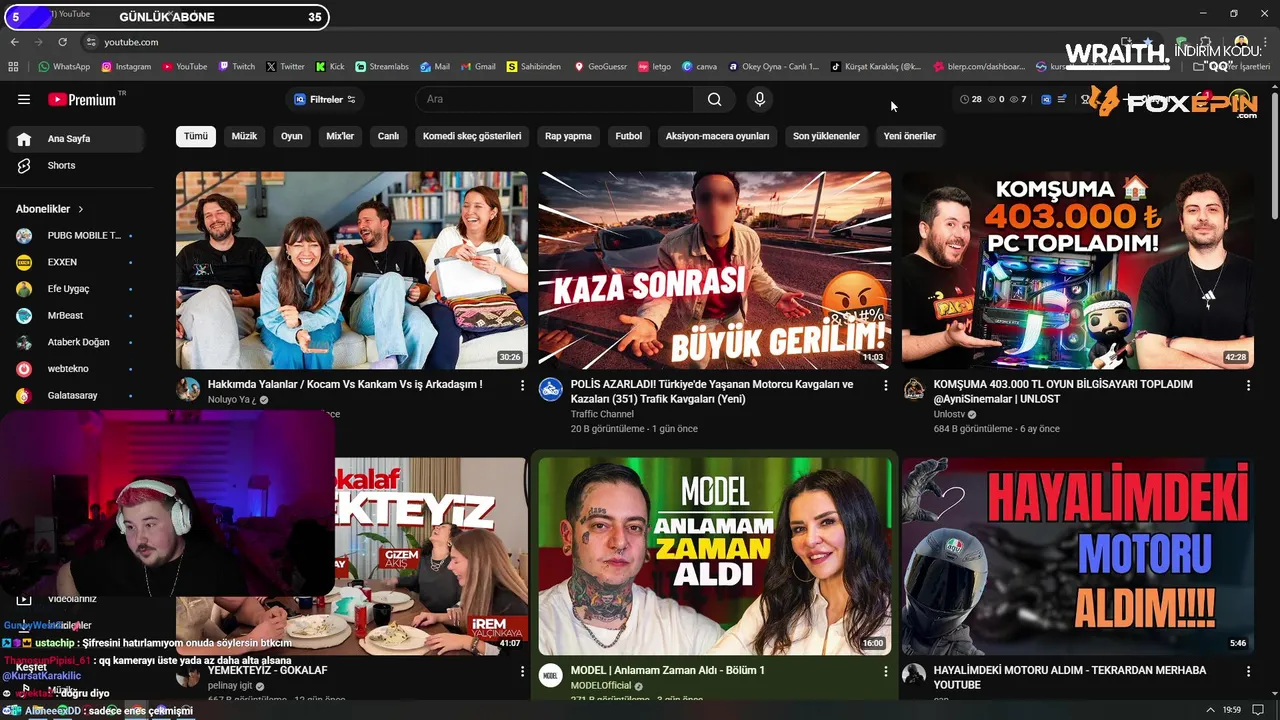Image resolution: width=1280 pixels, height=720 pixels.
Task: Click the MODELOfficial channel avatar
Action: click(551, 675)
